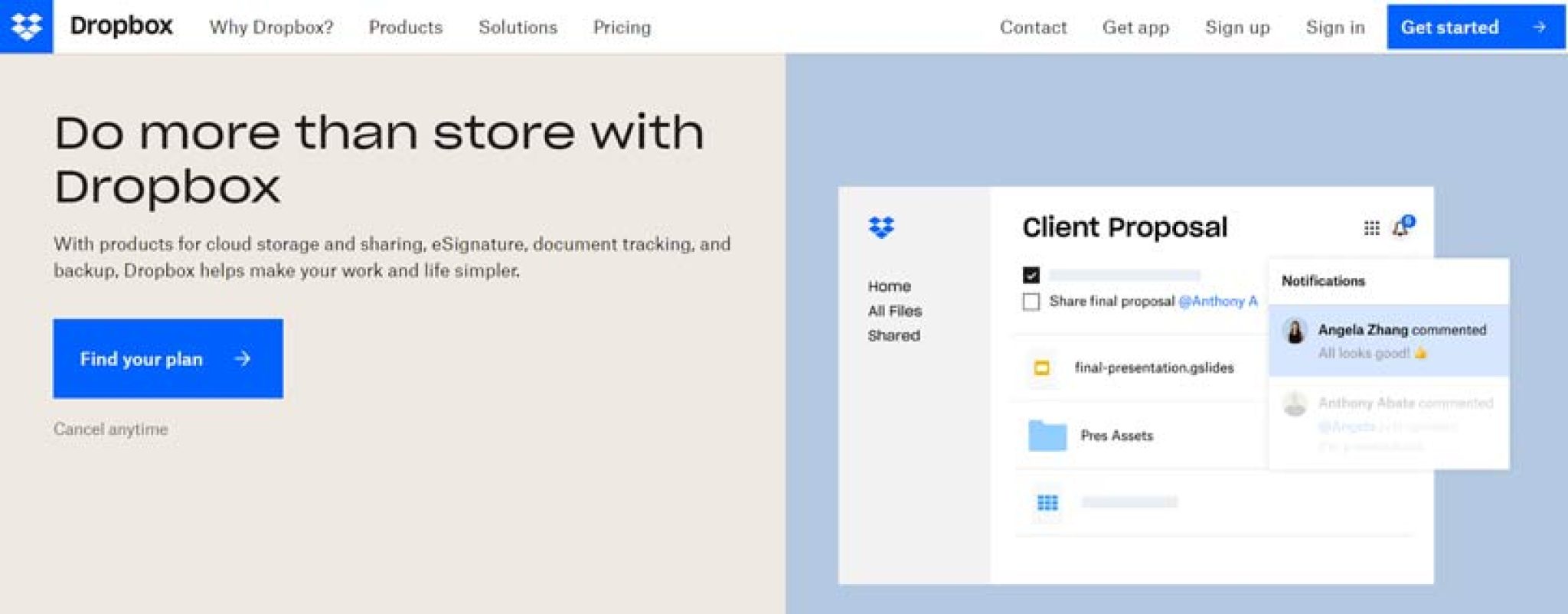
Task: Click the blue spreadsheet grid icon
Action: (1047, 502)
